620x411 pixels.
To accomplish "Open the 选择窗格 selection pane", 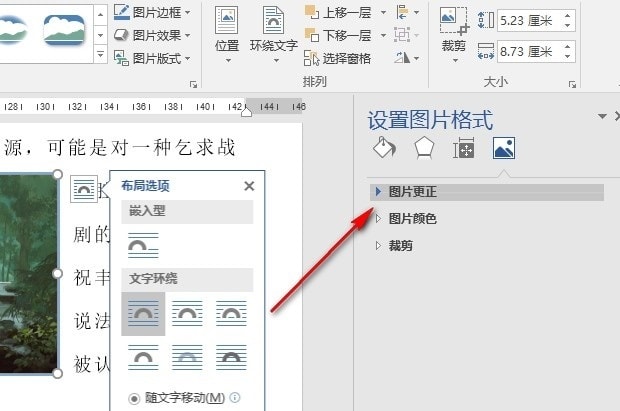I will pyautogui.click(x=338, y=59).
